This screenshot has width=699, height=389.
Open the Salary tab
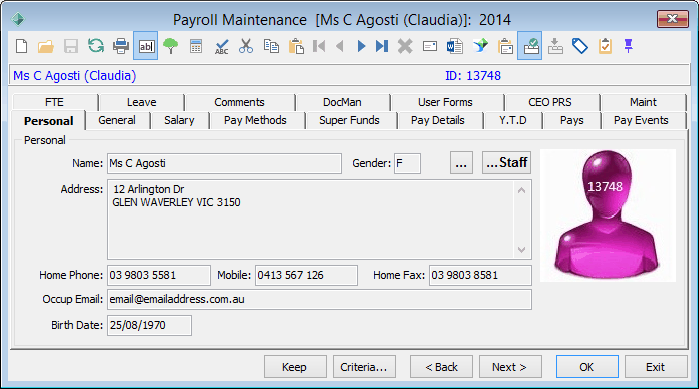(179, 120)
